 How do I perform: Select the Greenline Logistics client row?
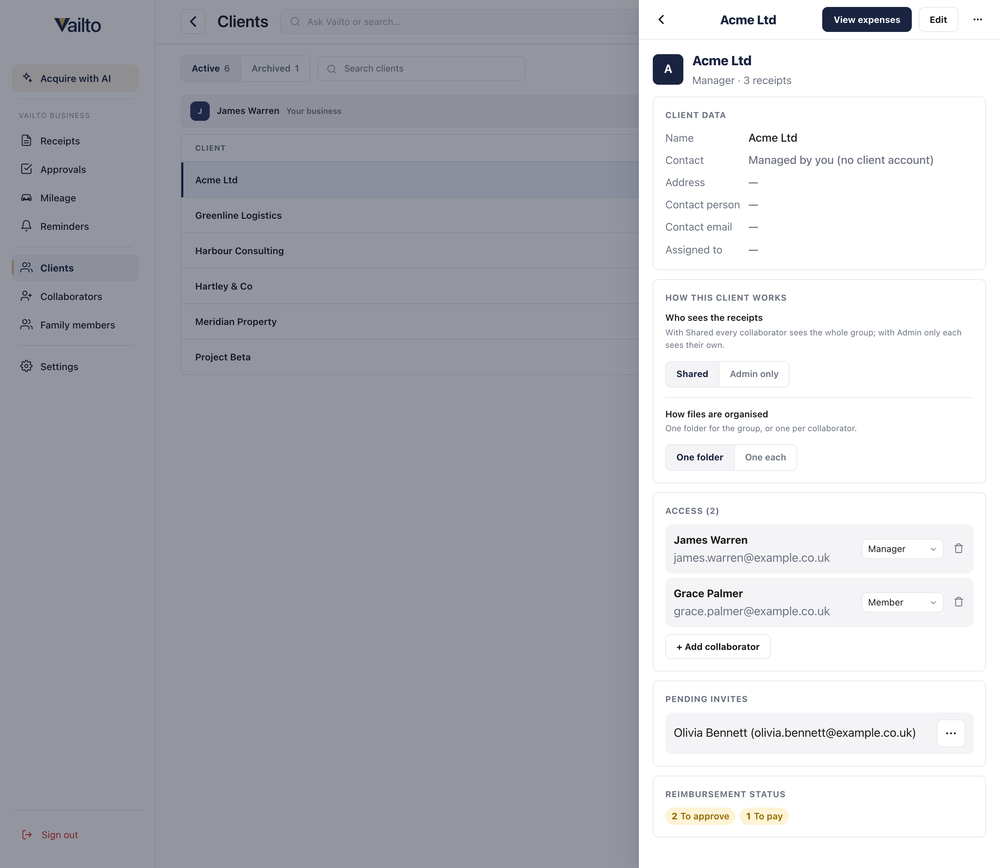410,216
